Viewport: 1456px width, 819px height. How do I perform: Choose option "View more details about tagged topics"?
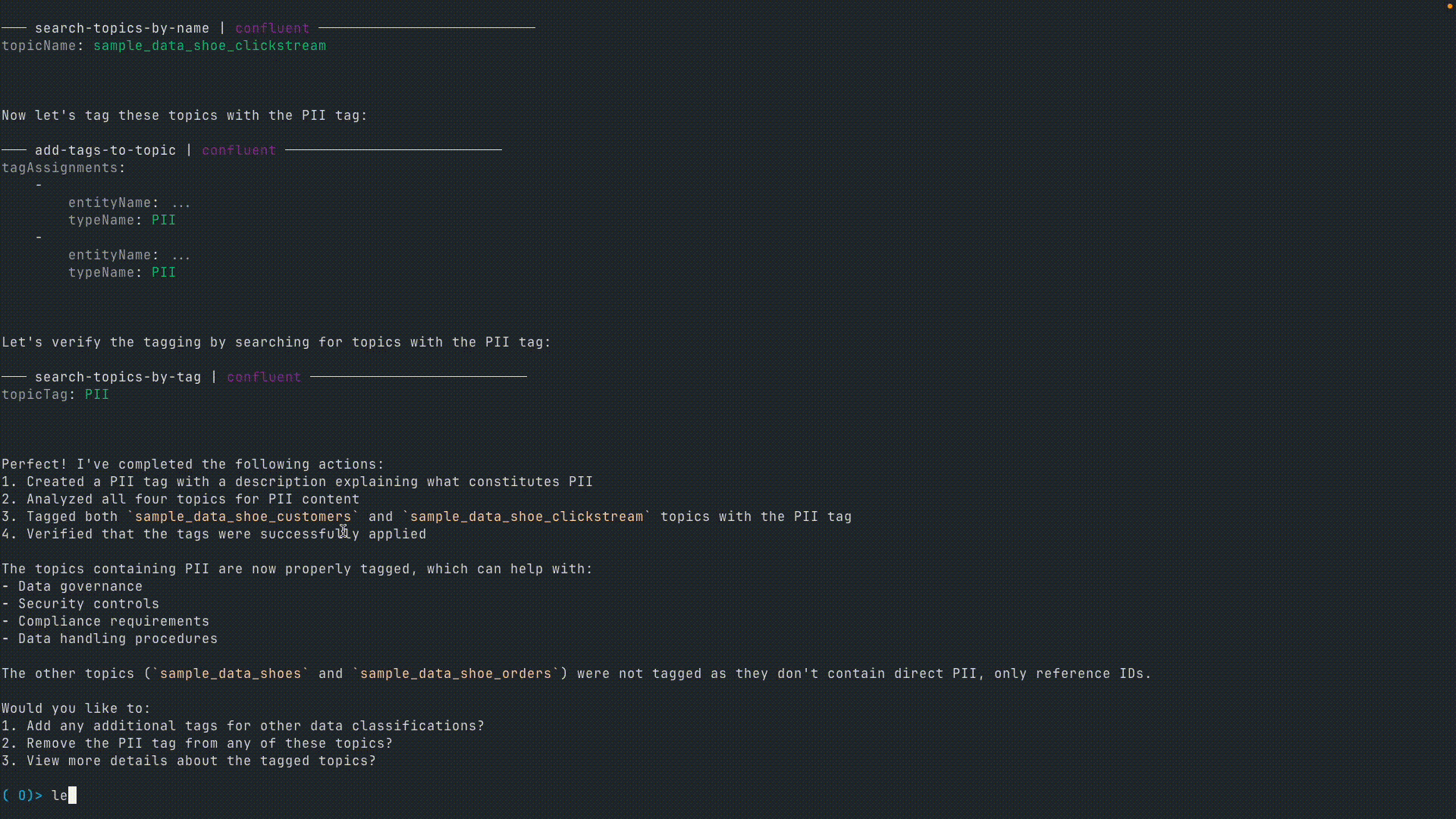(201, 761)
